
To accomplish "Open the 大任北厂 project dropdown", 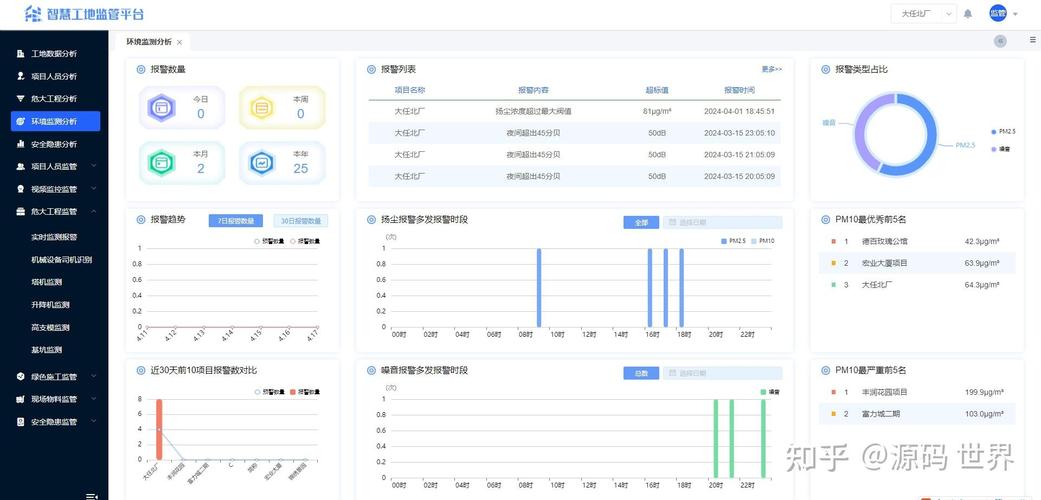I will click(x=924, y=14).
